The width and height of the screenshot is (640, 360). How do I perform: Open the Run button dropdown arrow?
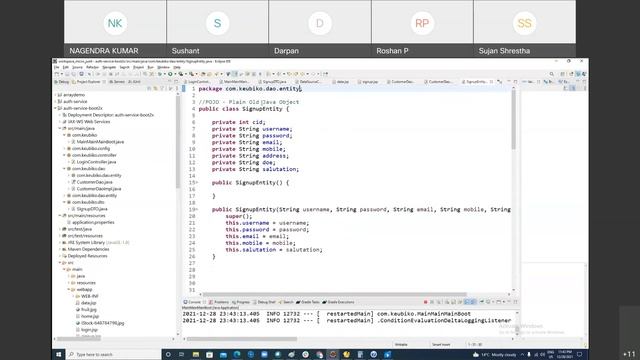(x=175, y=74)
